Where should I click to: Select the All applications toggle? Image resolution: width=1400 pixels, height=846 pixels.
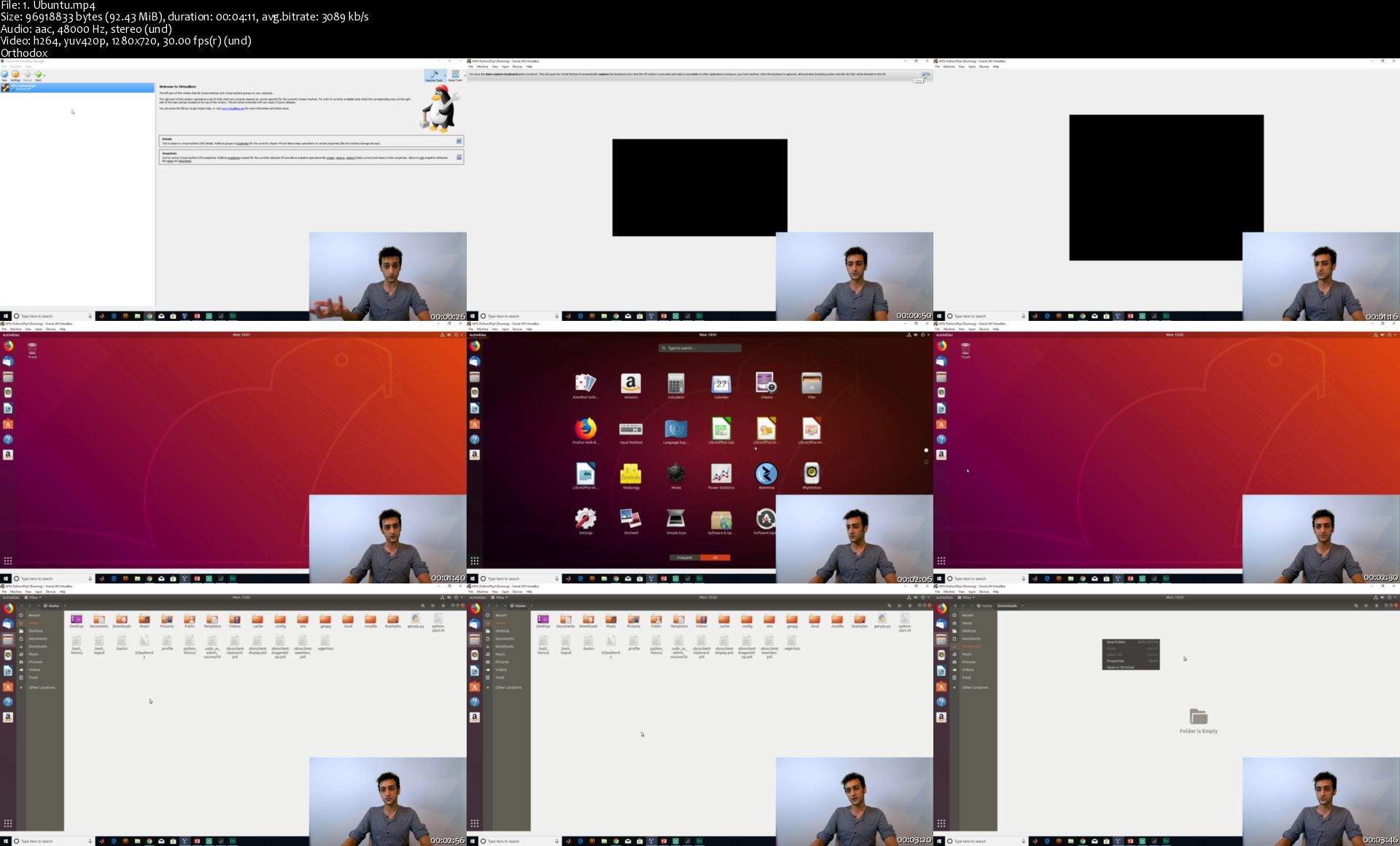[715, 557]
